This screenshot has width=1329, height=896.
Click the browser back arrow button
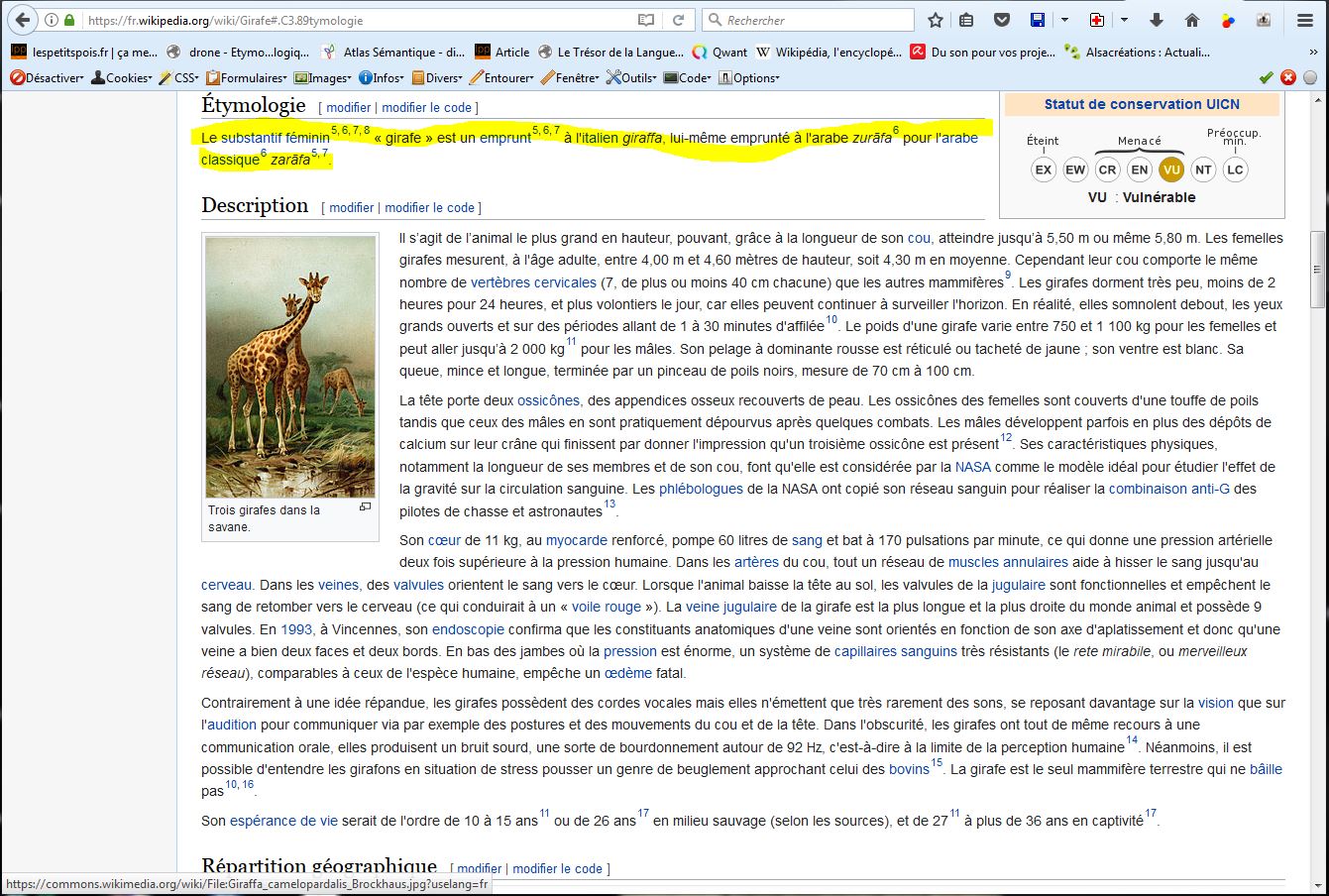(24, 20)
